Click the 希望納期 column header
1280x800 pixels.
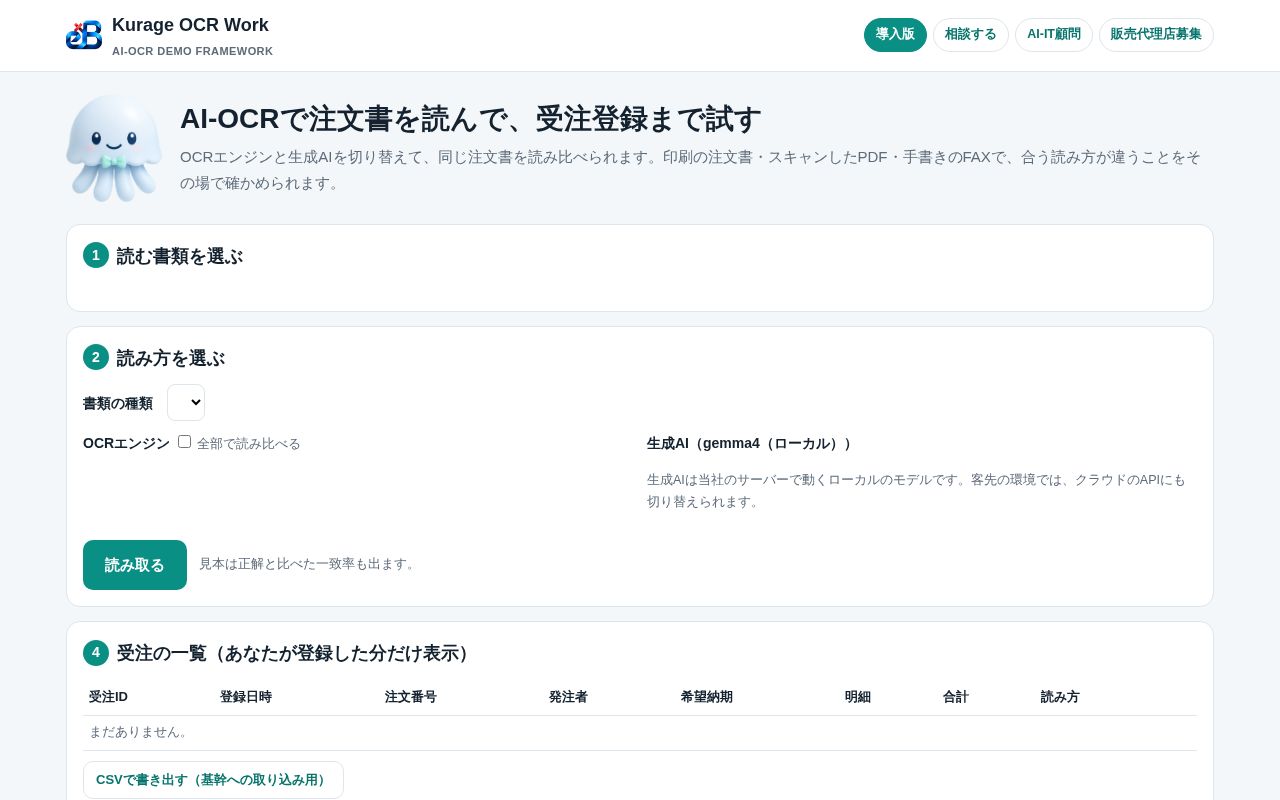tap(707, 697)
